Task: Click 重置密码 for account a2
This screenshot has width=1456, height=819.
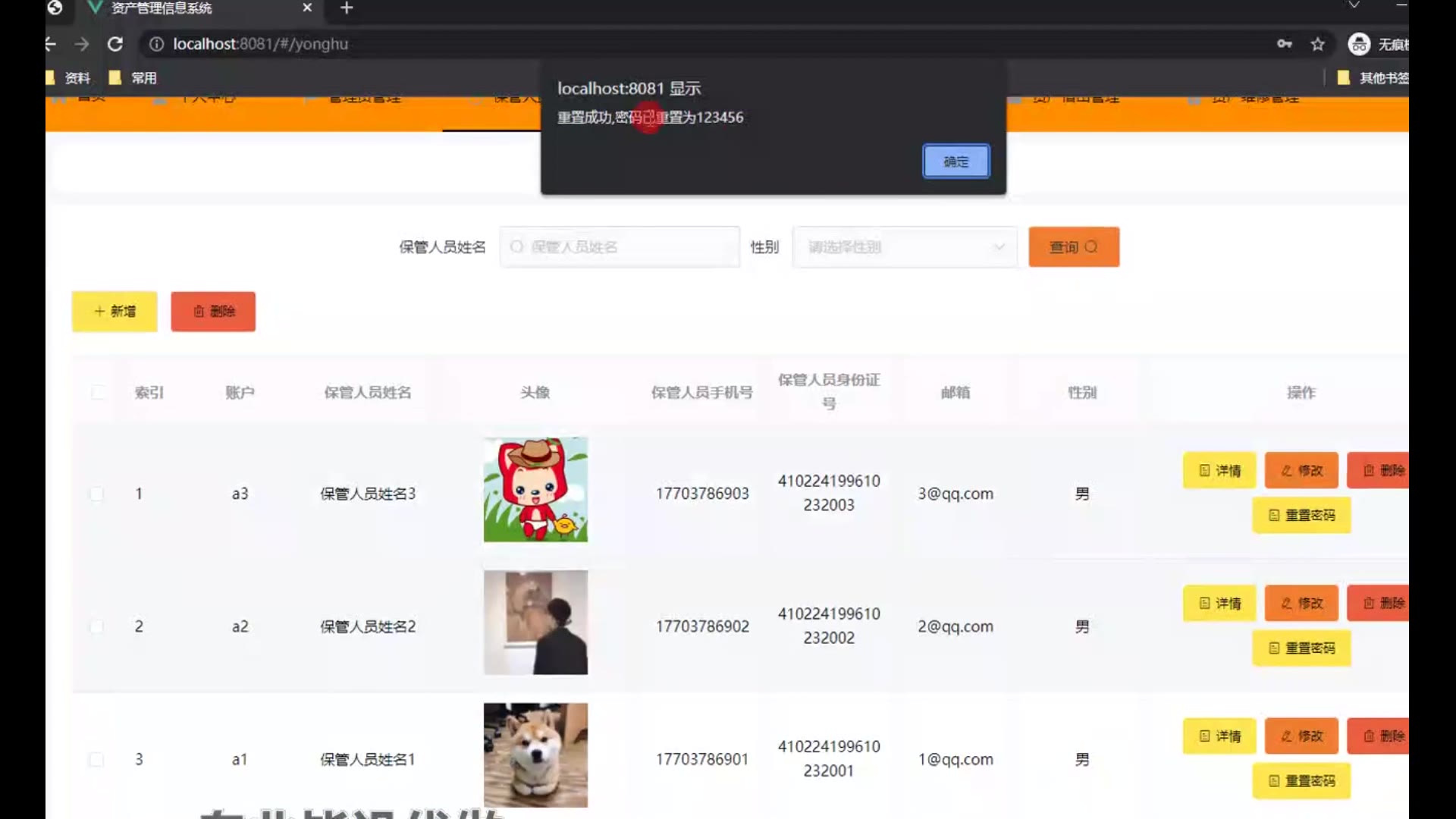Action: (1301, 648)
